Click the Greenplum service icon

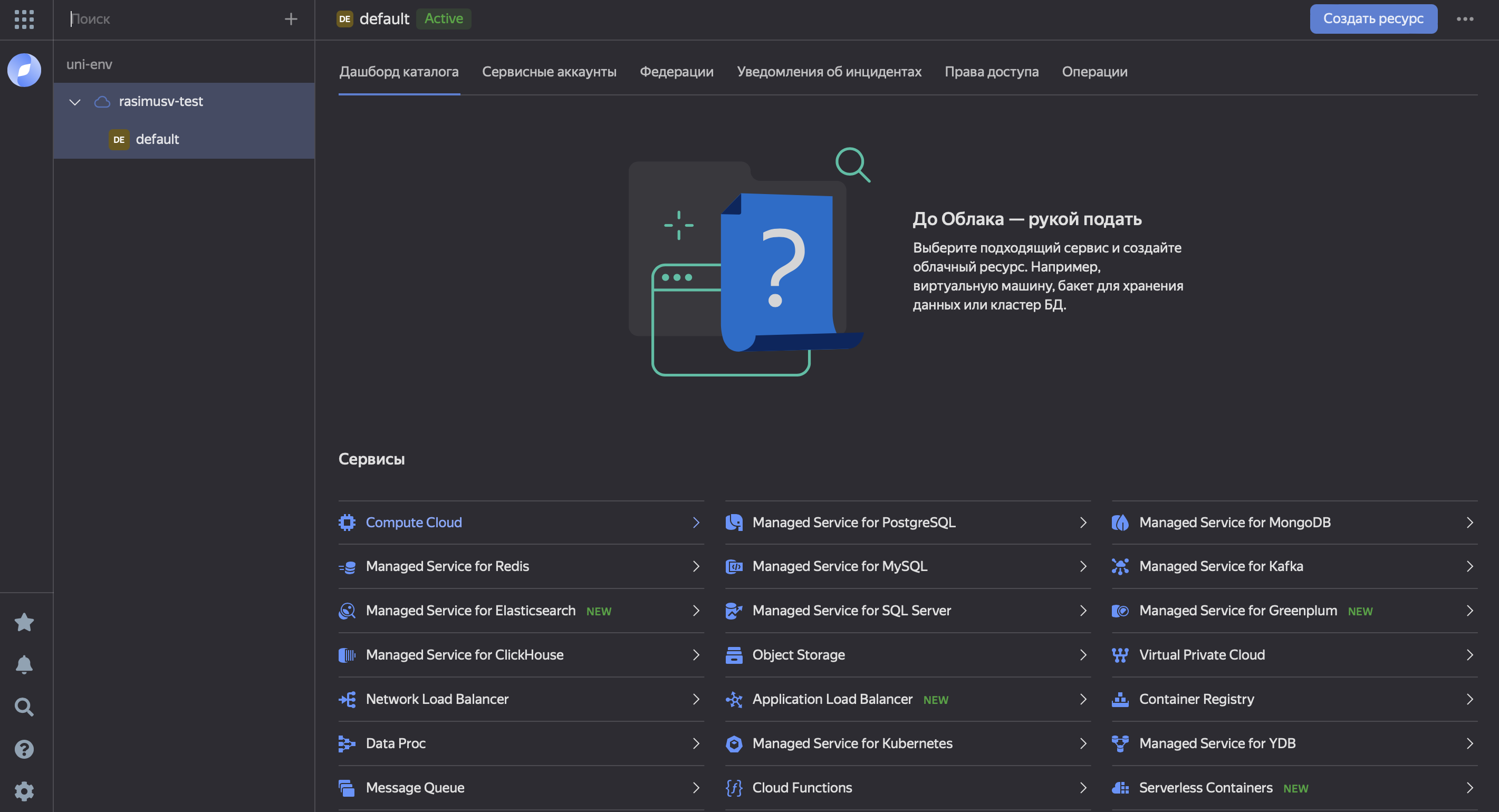[1120, 611]
